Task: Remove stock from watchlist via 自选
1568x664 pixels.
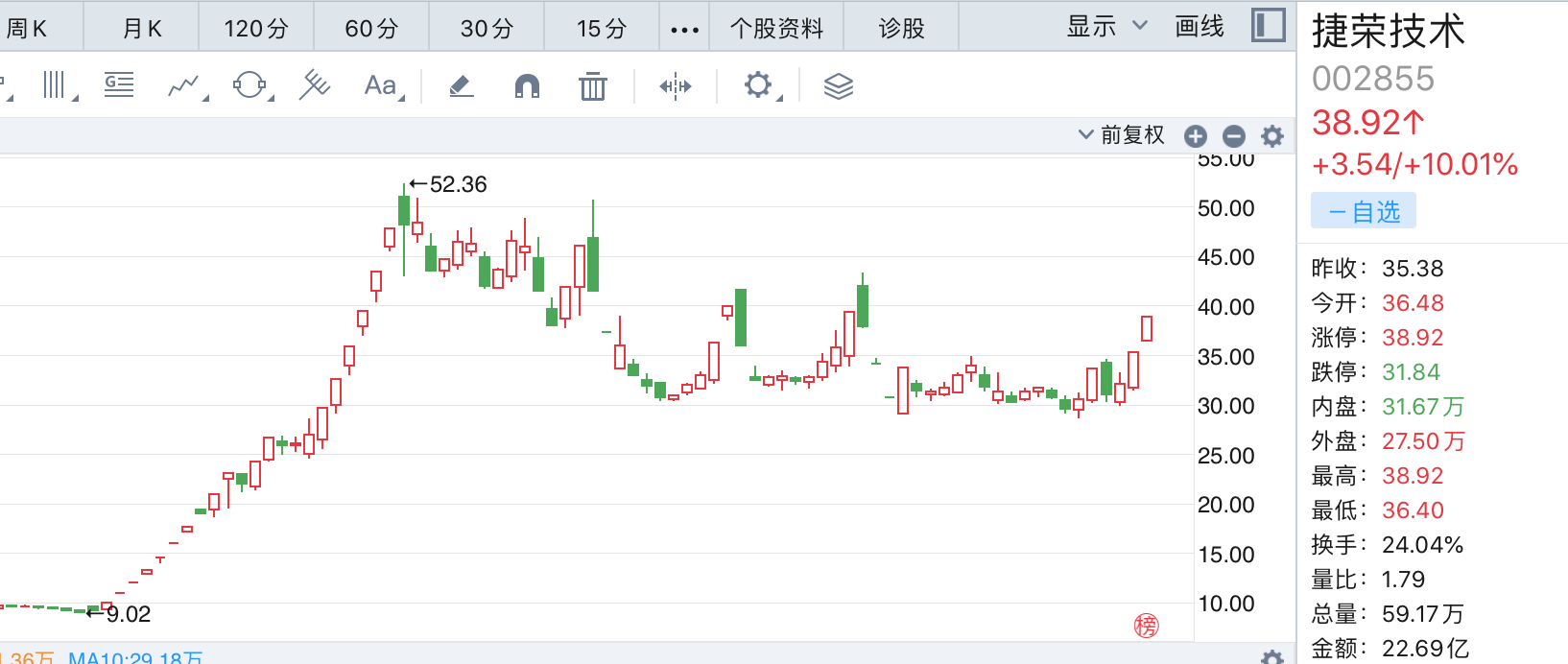Action: (1364, 211)
